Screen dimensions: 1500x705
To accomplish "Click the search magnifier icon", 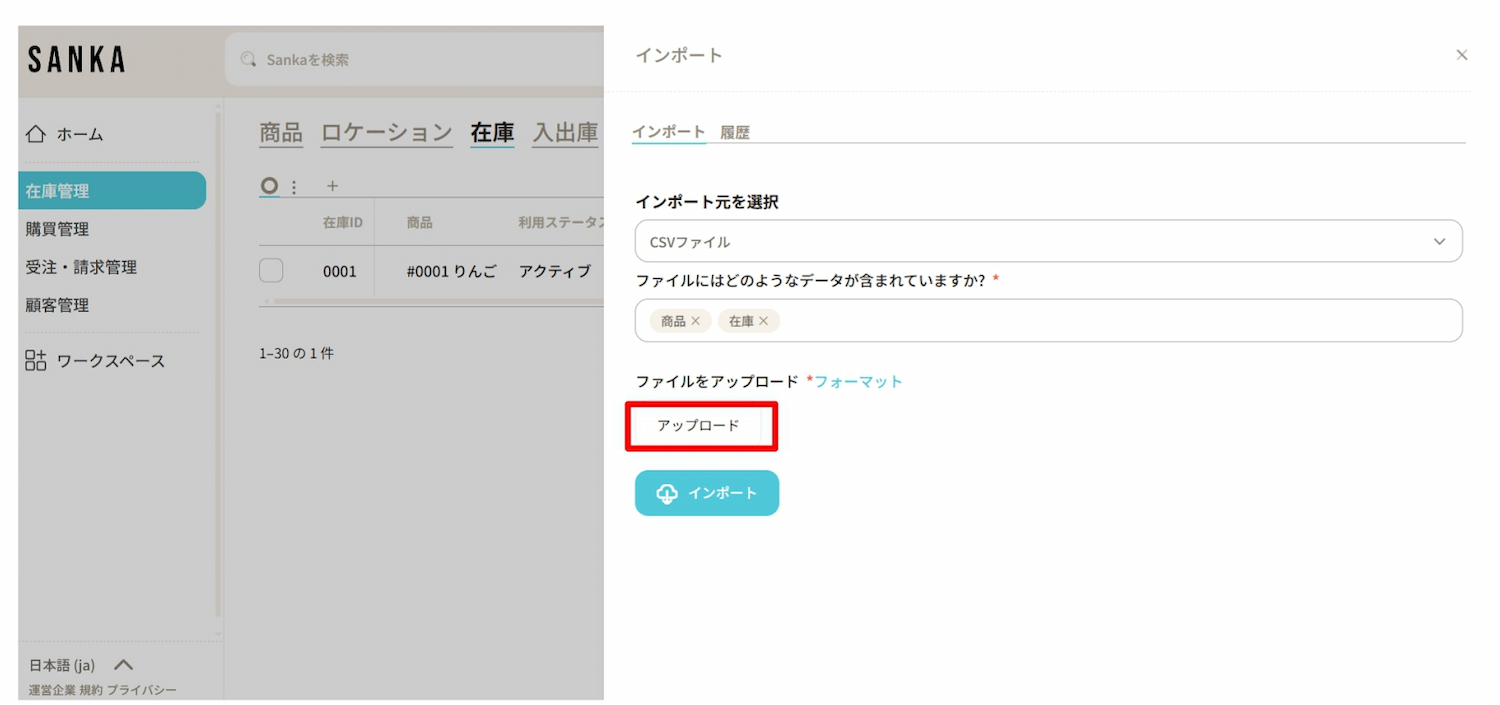I will coord(248,60).
